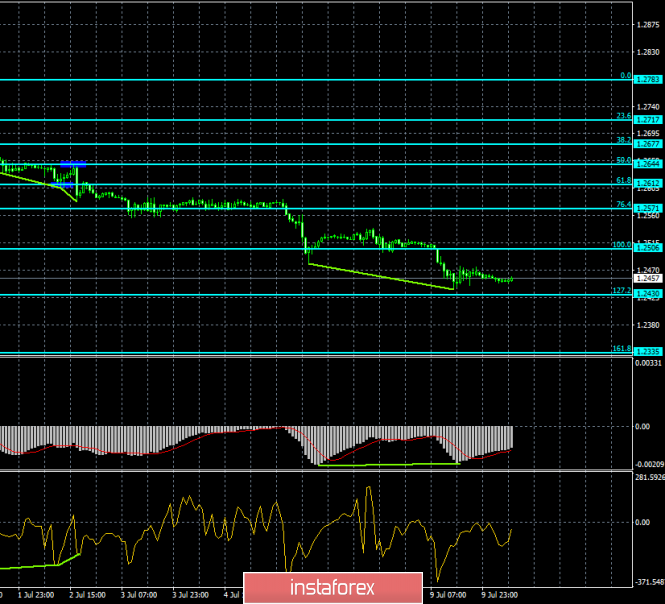Select the 0.0 Fibonacci level line

(x=300, y=78)
